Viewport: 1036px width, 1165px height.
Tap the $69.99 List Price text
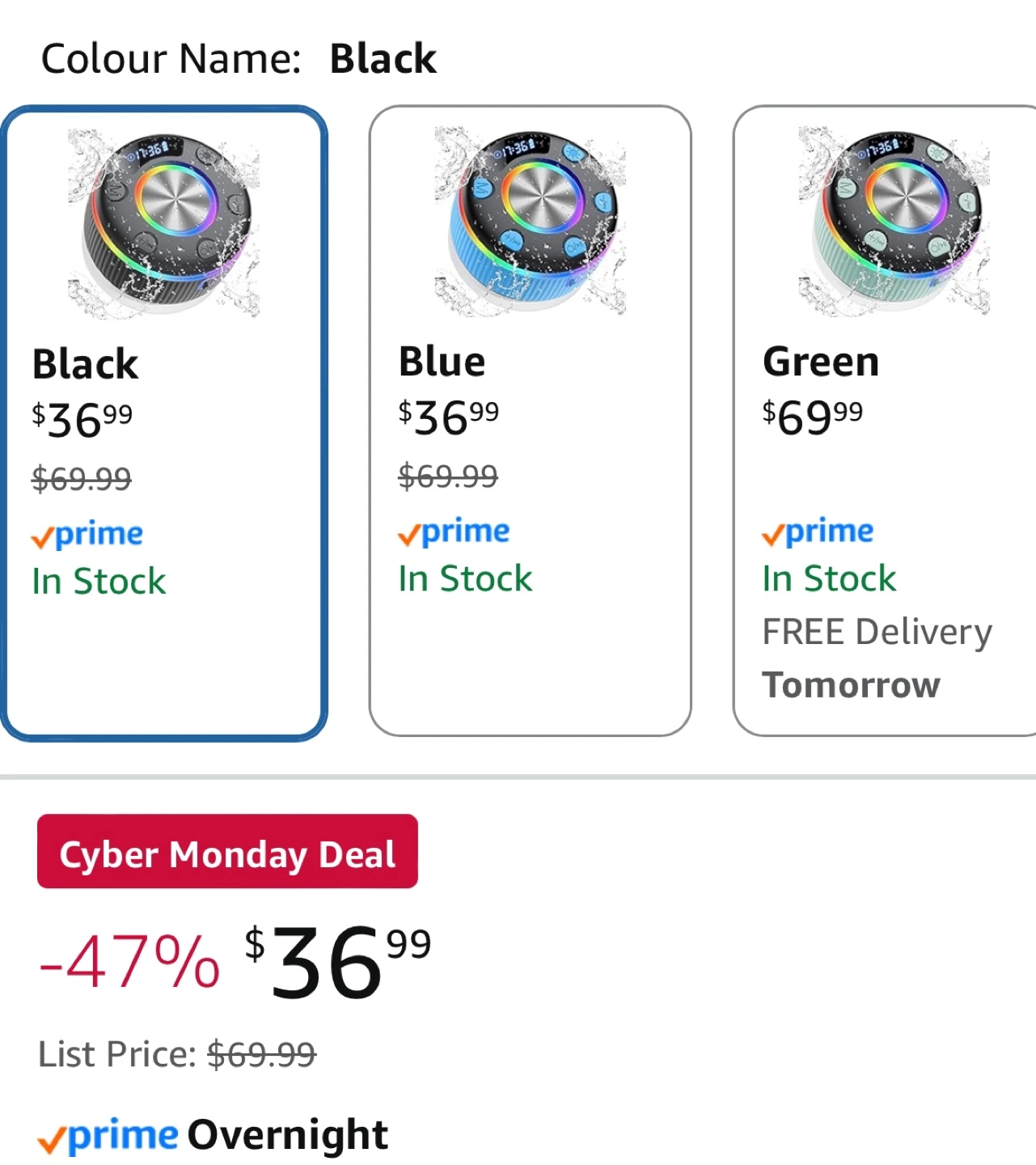click(x=260, y=1055)
